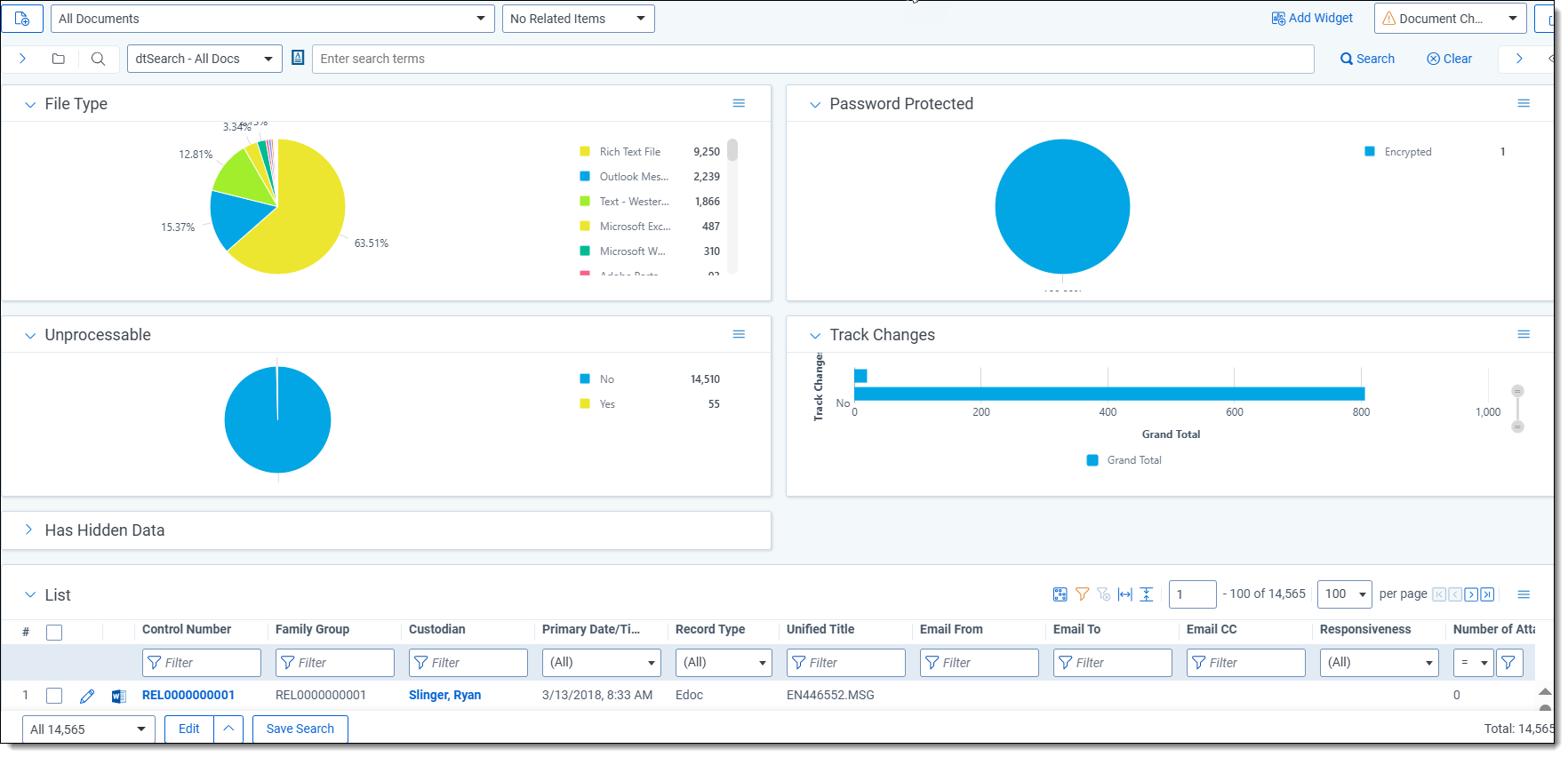The width and height of the screenshot is (1568, 757).
Task: Go to the last page of results
Action: coord(1487,594)
